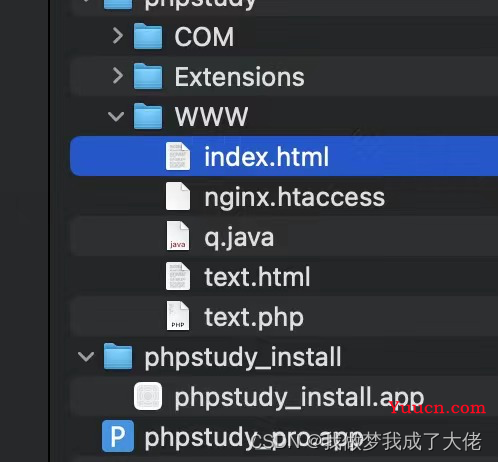Click the COM folder icon
This screenshot has height=462, width=498.
148,36
